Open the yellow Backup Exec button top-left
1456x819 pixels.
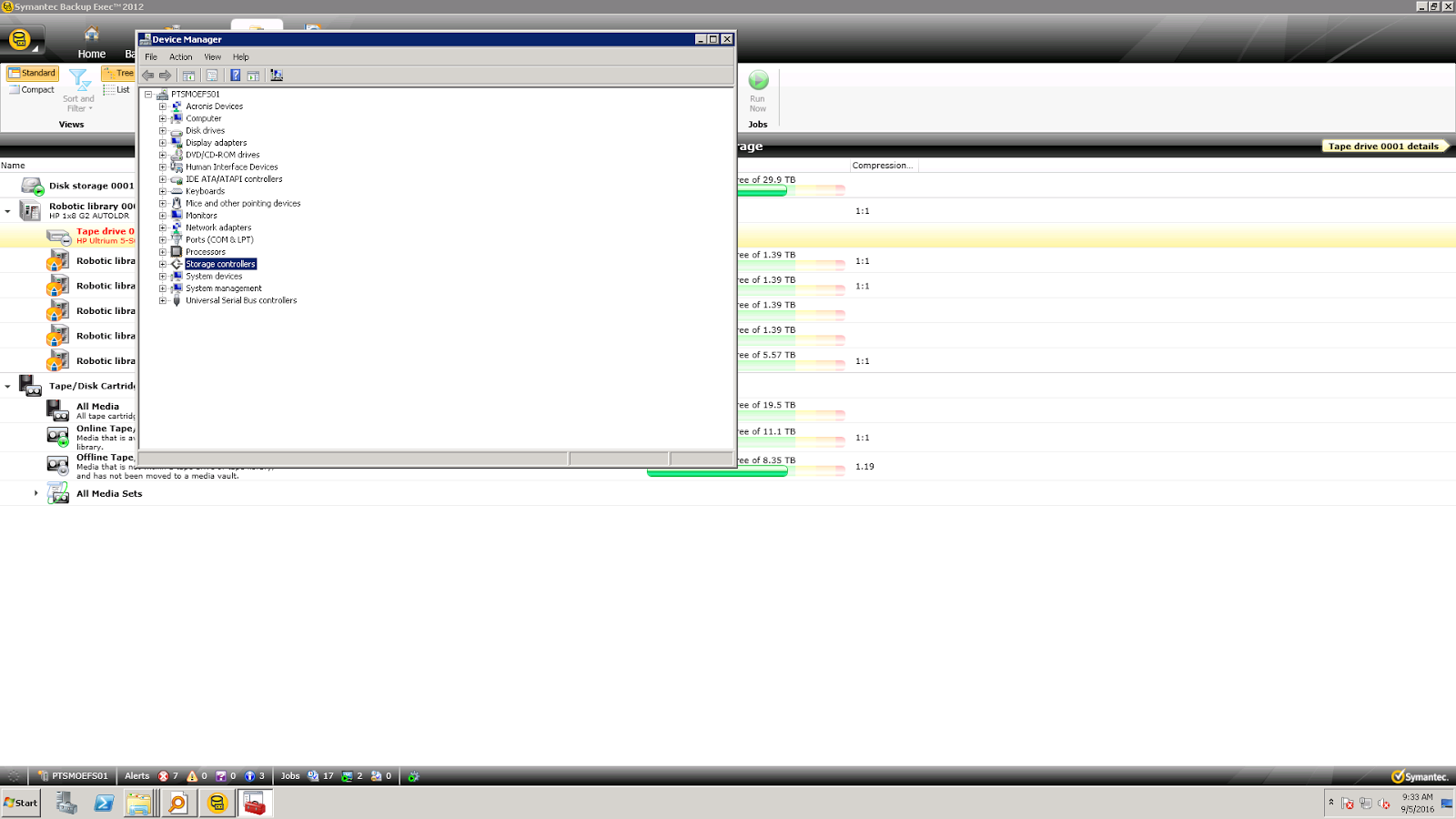coord(20,38)
